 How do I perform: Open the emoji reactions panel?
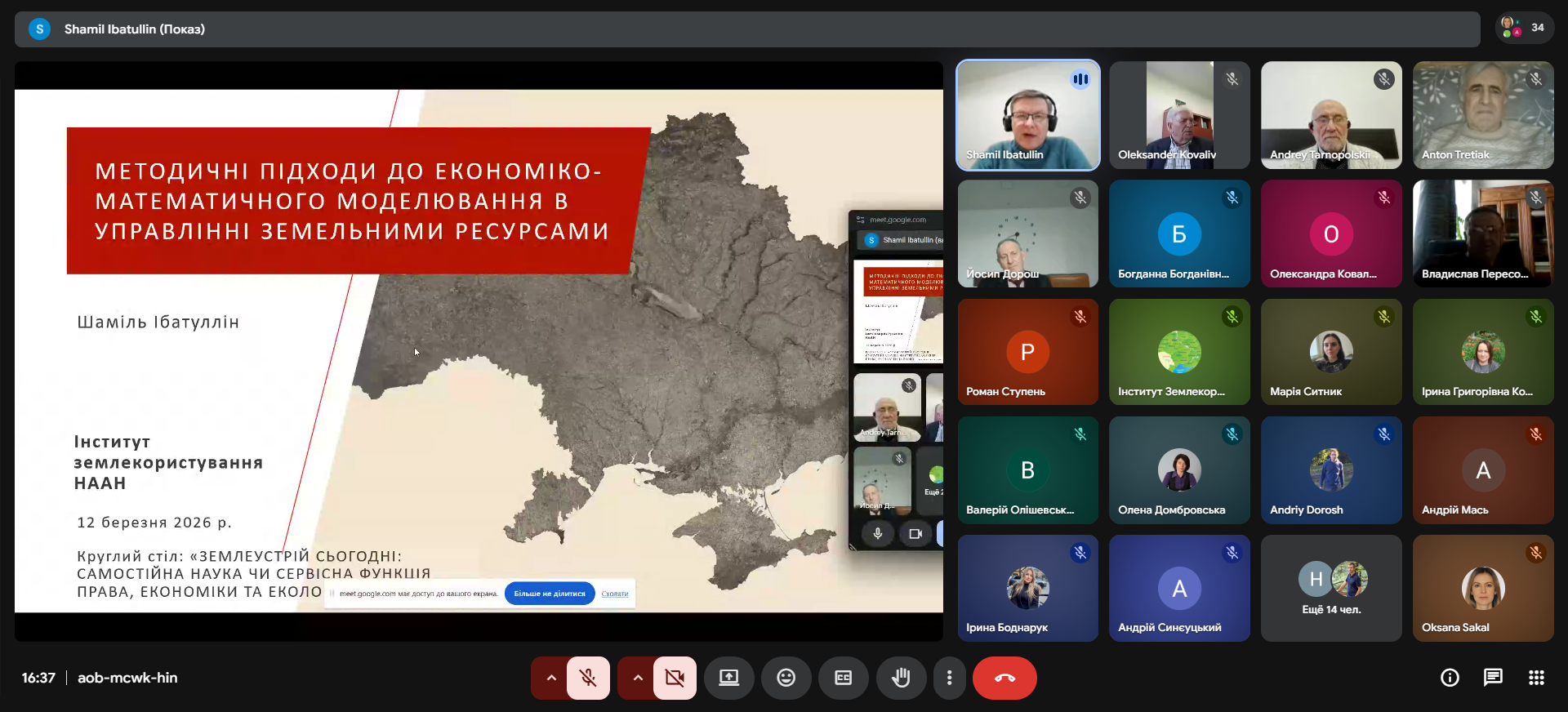[x=786, y=678]
